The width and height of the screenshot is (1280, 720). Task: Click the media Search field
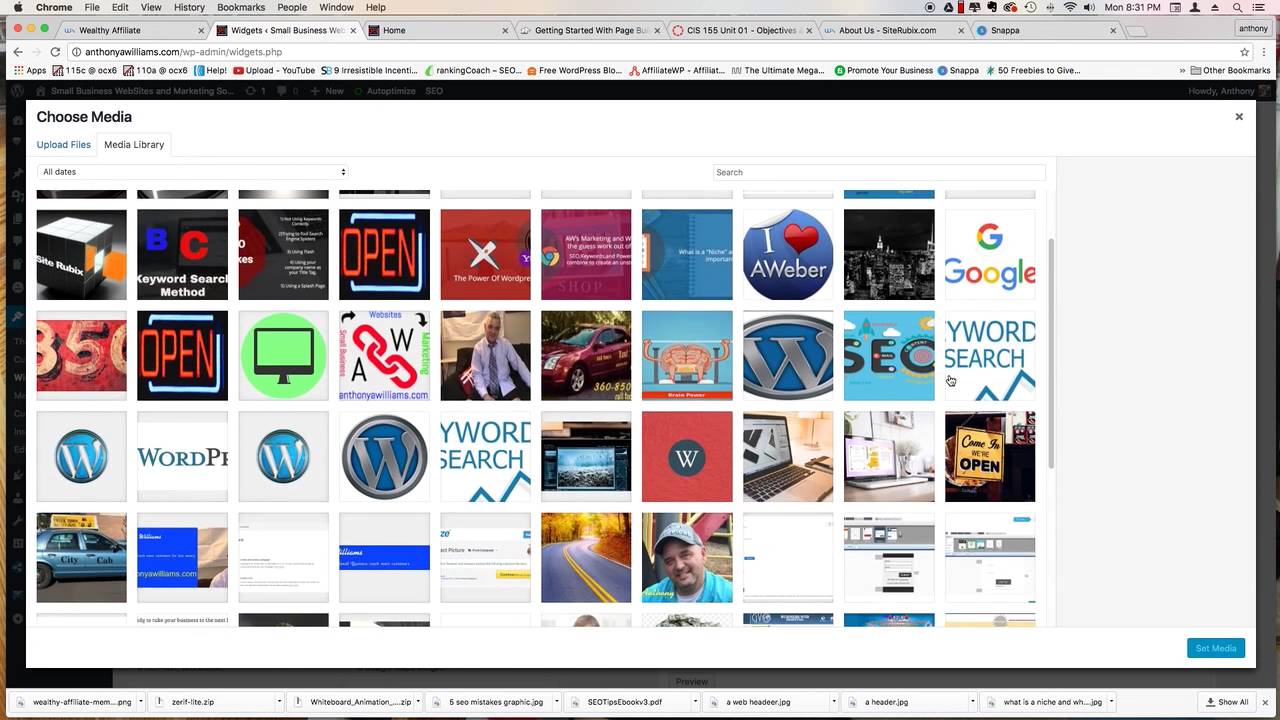(879, 172)
